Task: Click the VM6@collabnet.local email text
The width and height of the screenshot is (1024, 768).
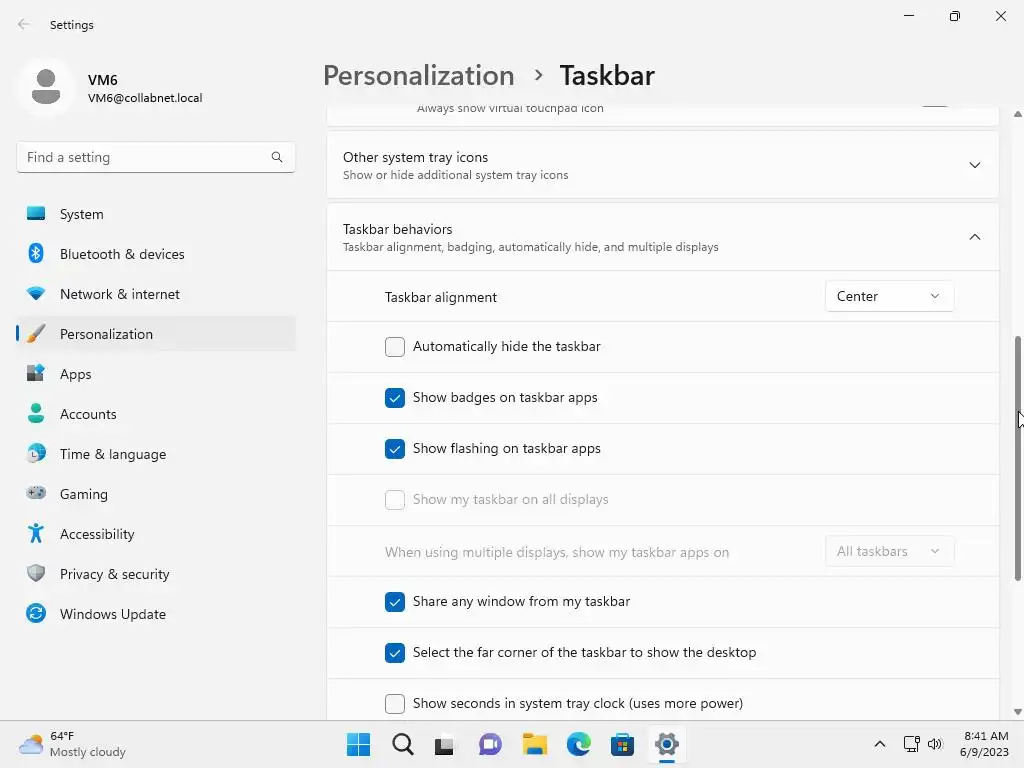Action: tap(145, 98)
